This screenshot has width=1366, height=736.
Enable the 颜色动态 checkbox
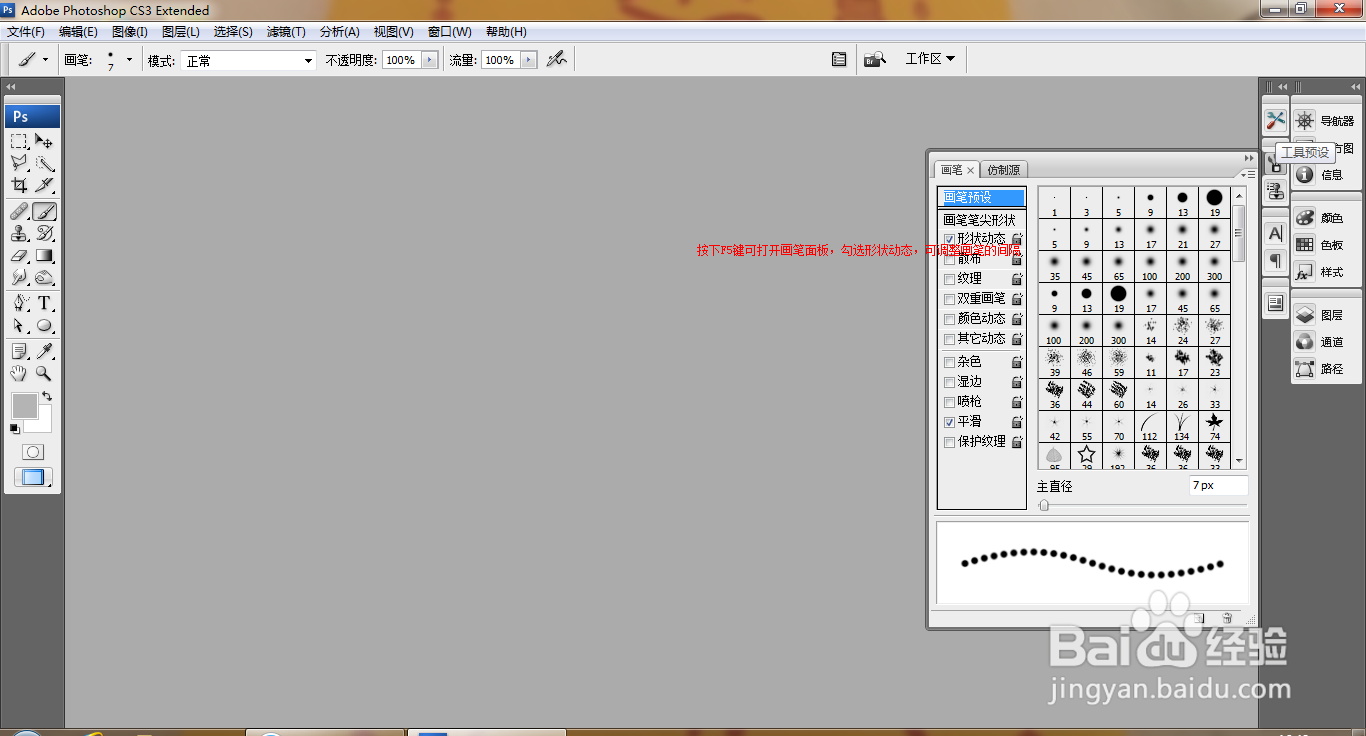coord(949,319)
